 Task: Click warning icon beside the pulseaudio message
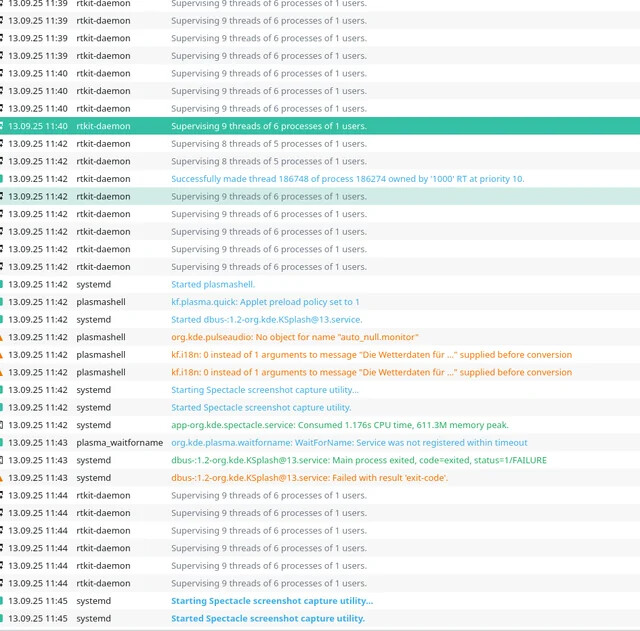(x=2, y=337)
